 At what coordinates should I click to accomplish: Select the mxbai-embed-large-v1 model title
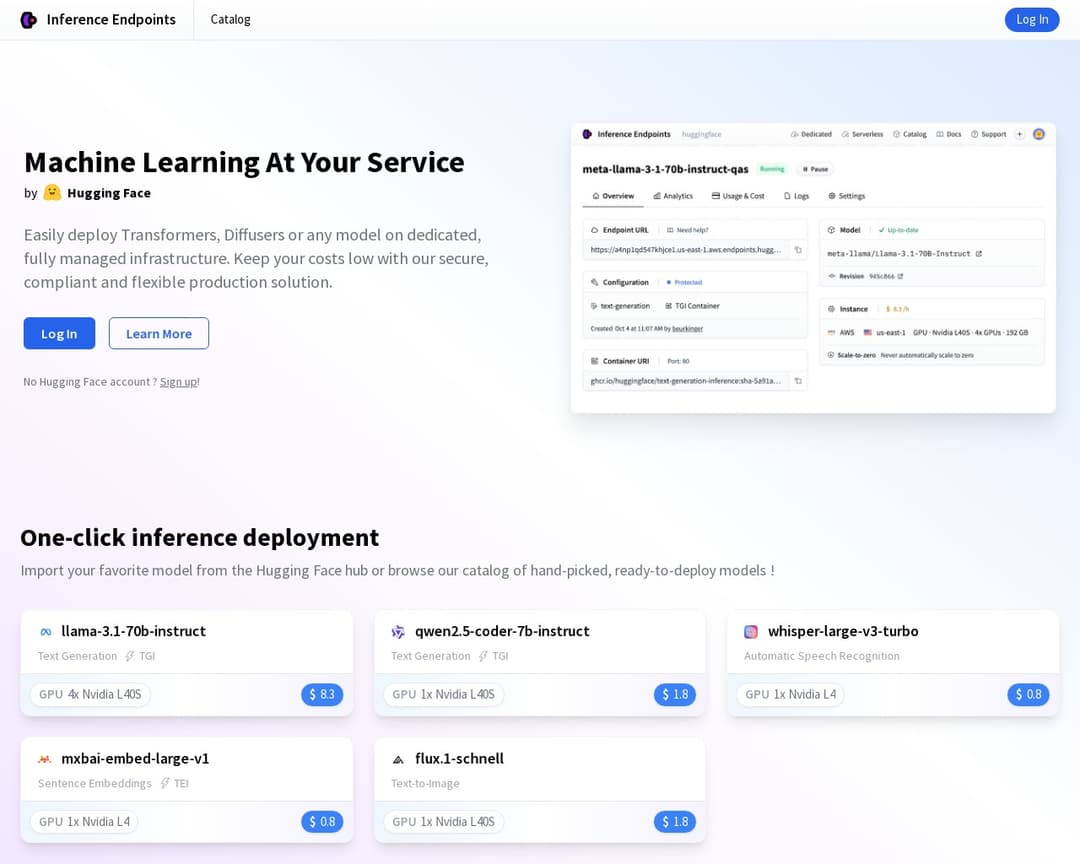pyautogui.click(x=135, y=759)
